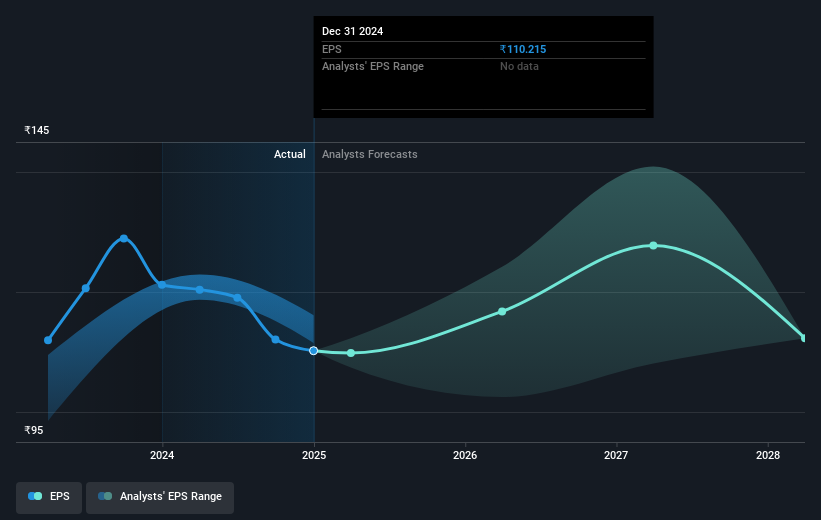Select the forecast data point near 2026
This screenshot has height=520, width=821.
point(502,312)
